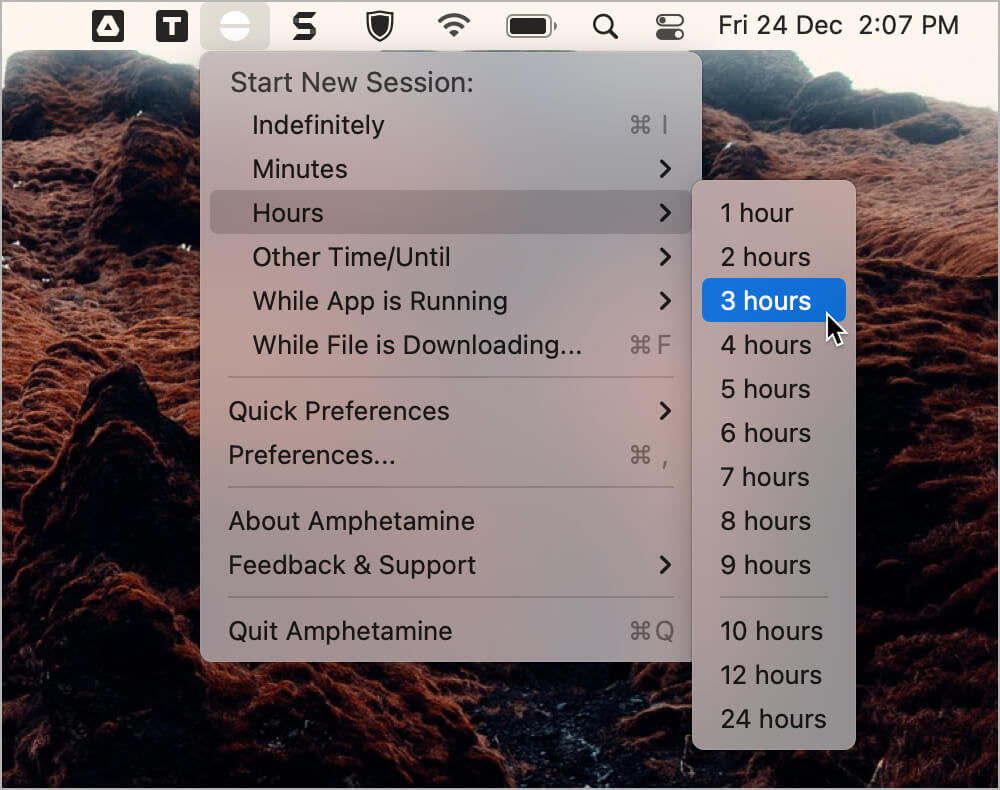Click the chevron beside Other Time/Until

[x=665, y=257]
